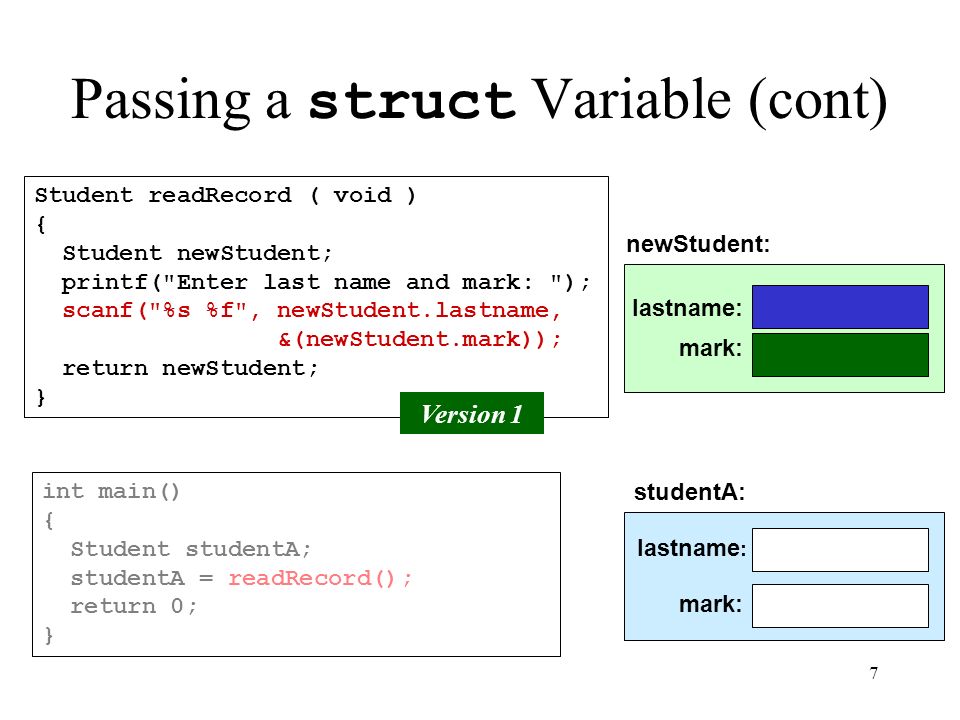Image resolution: width=960 pixels, height=720 pixels.
Task: Click the 'return 0;' line in main
Action: (x=133, y=606)
